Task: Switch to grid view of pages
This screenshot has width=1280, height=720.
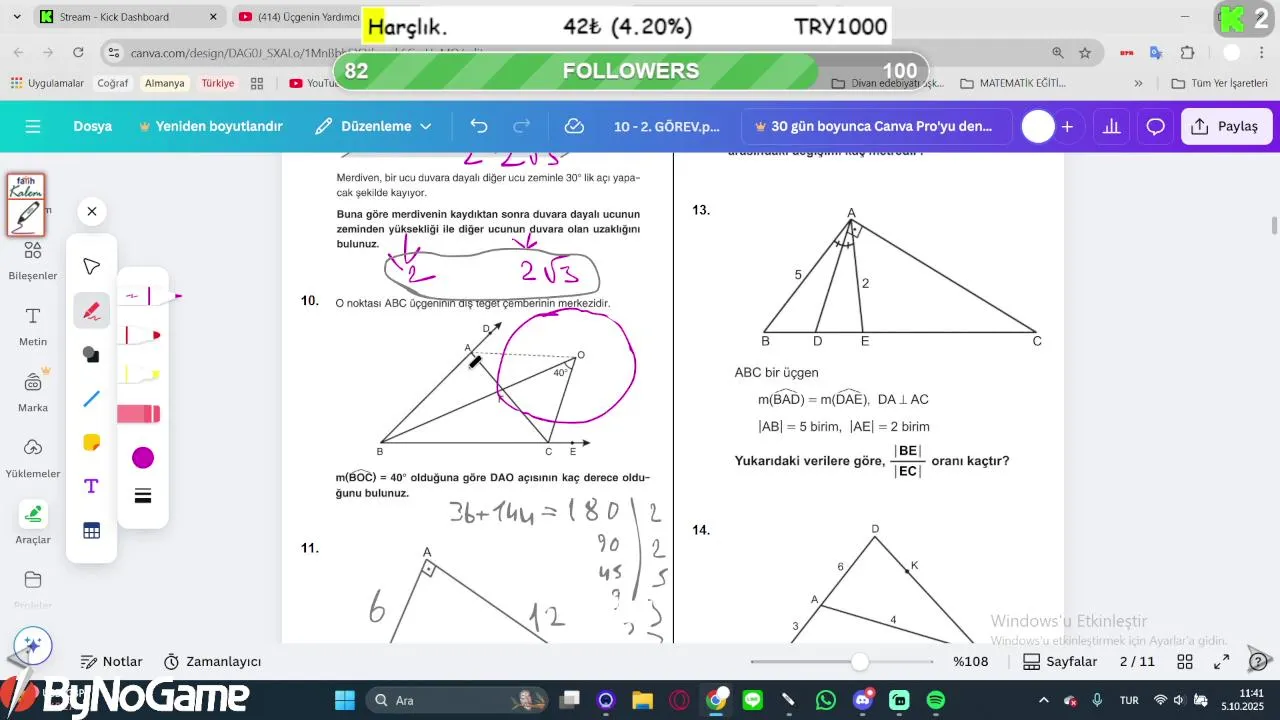Action: point(1185,662)
